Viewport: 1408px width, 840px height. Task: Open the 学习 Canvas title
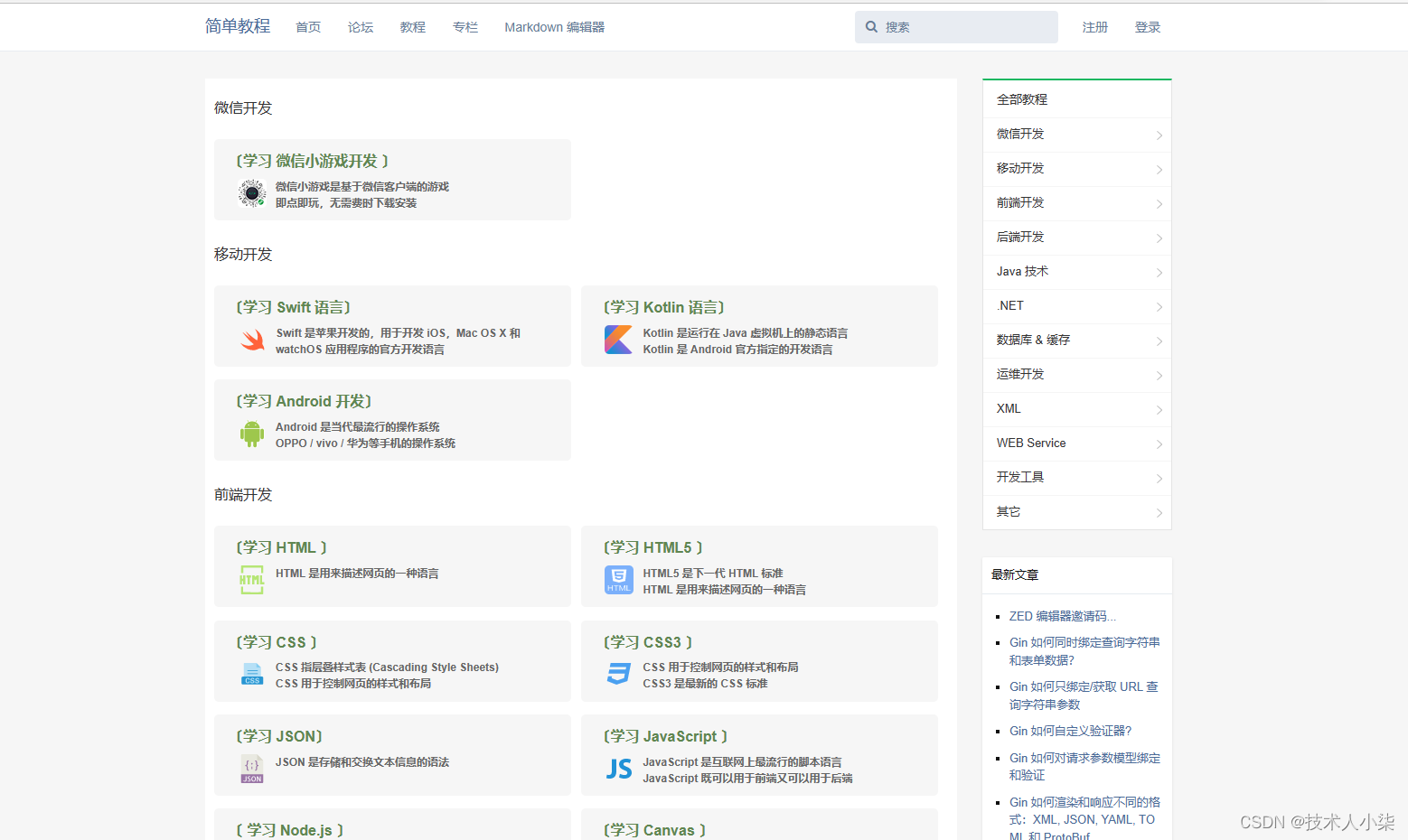coord(655,830)
